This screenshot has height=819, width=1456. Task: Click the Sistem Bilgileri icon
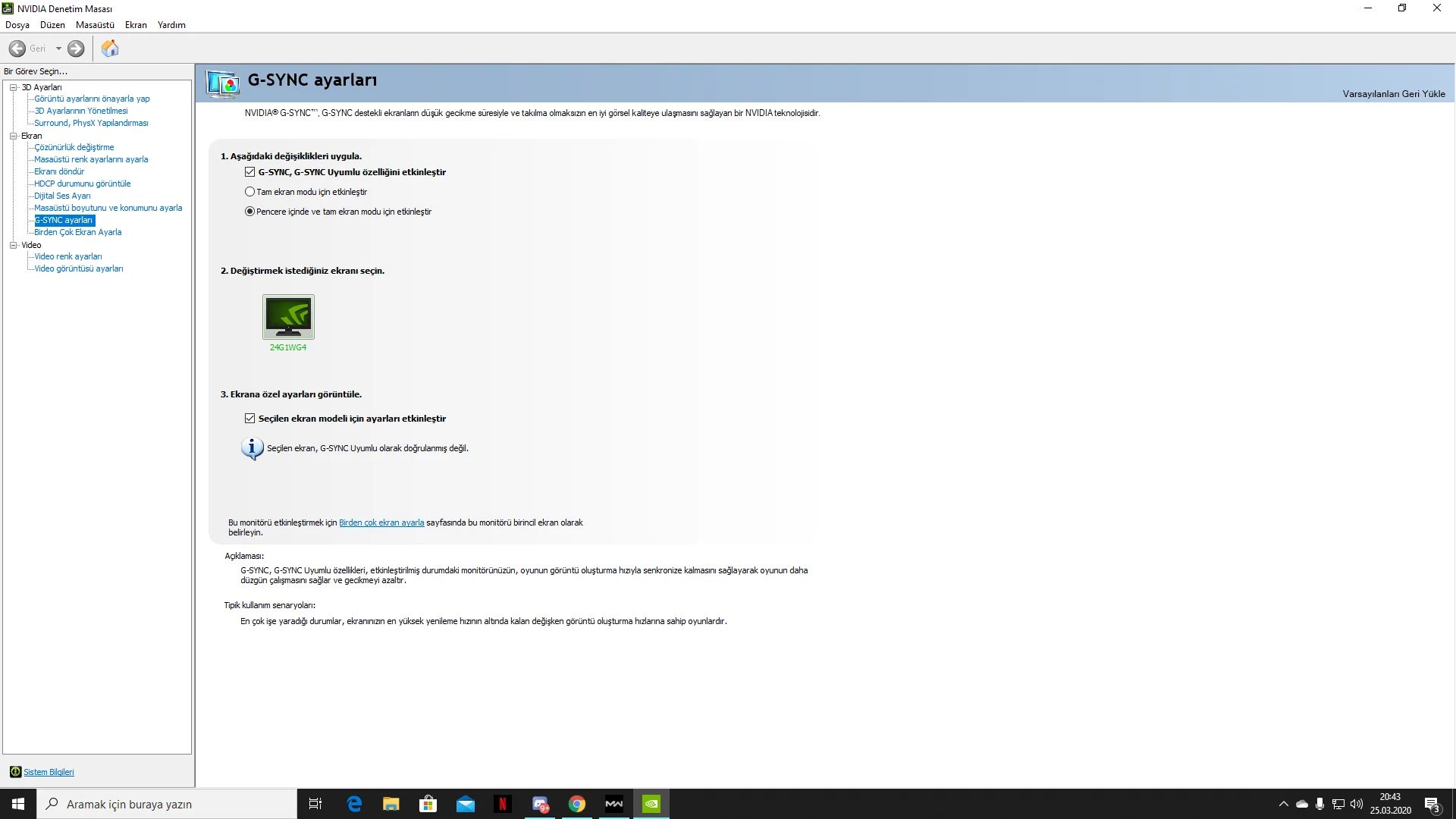click(x=15, y=772)
